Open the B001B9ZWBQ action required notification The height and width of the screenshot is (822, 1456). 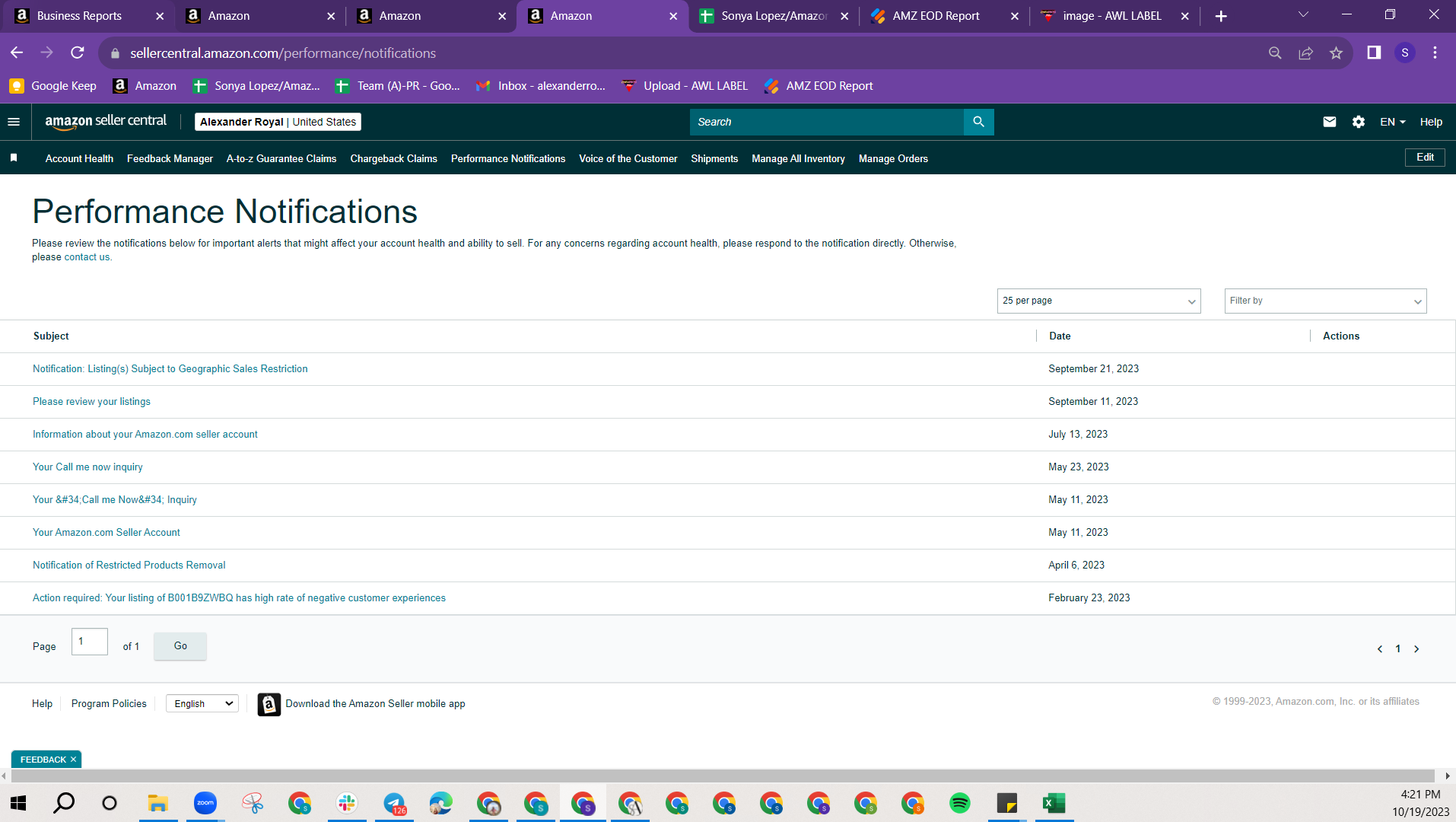(x=239, y=598)
